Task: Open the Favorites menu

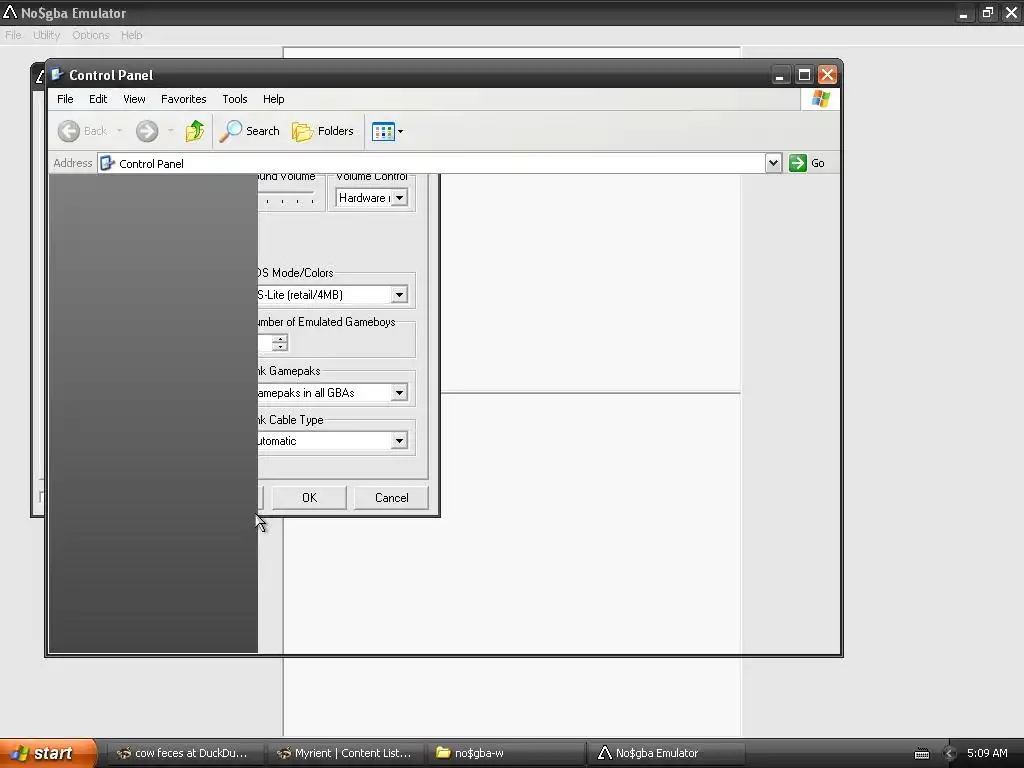Action: tap(184, 99)
